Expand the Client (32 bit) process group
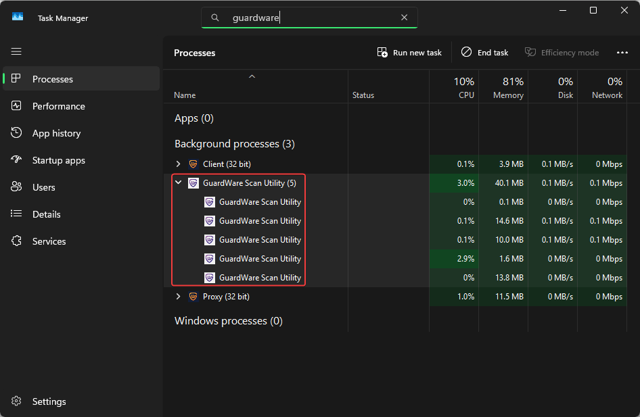The image size is (640, 417). click(x=179, y=164)
